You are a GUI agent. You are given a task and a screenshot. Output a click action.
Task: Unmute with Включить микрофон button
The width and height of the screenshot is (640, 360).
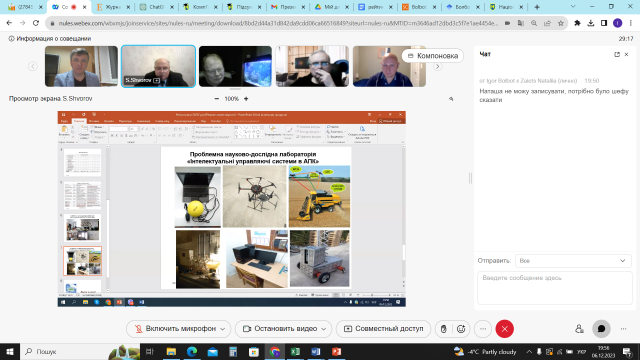[x=176, y=329]
